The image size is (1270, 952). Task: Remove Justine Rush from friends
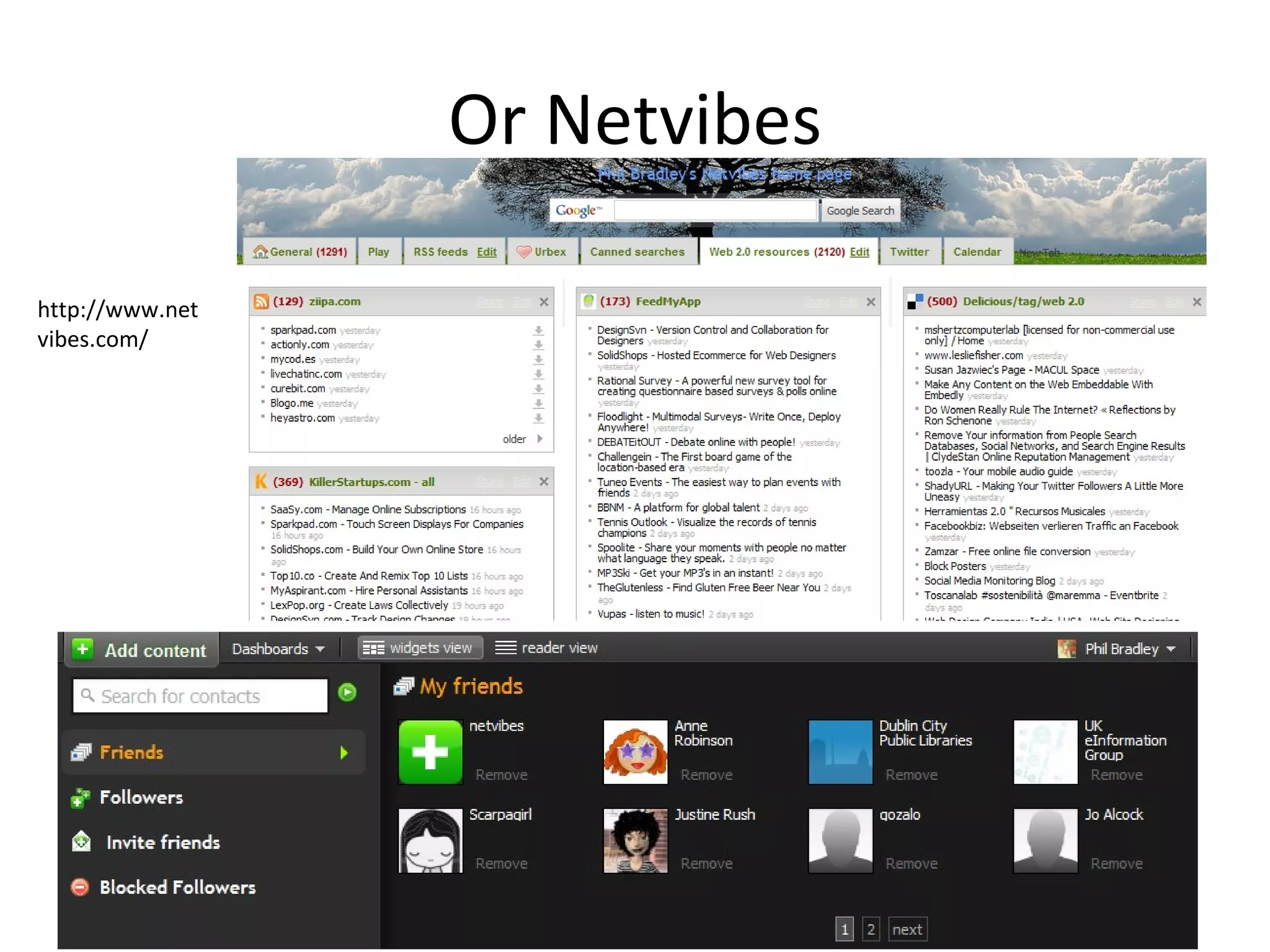click(706, 863)
